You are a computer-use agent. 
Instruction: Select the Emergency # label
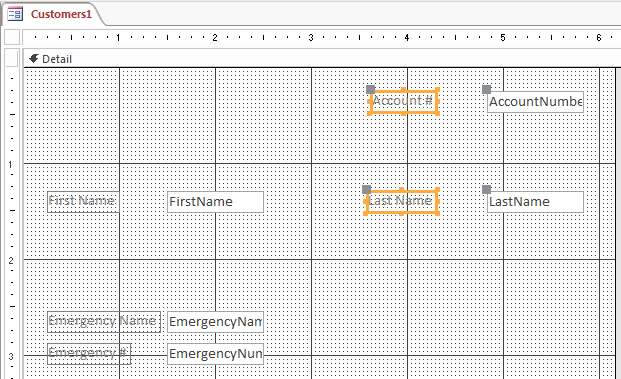[x=89, y=354]
